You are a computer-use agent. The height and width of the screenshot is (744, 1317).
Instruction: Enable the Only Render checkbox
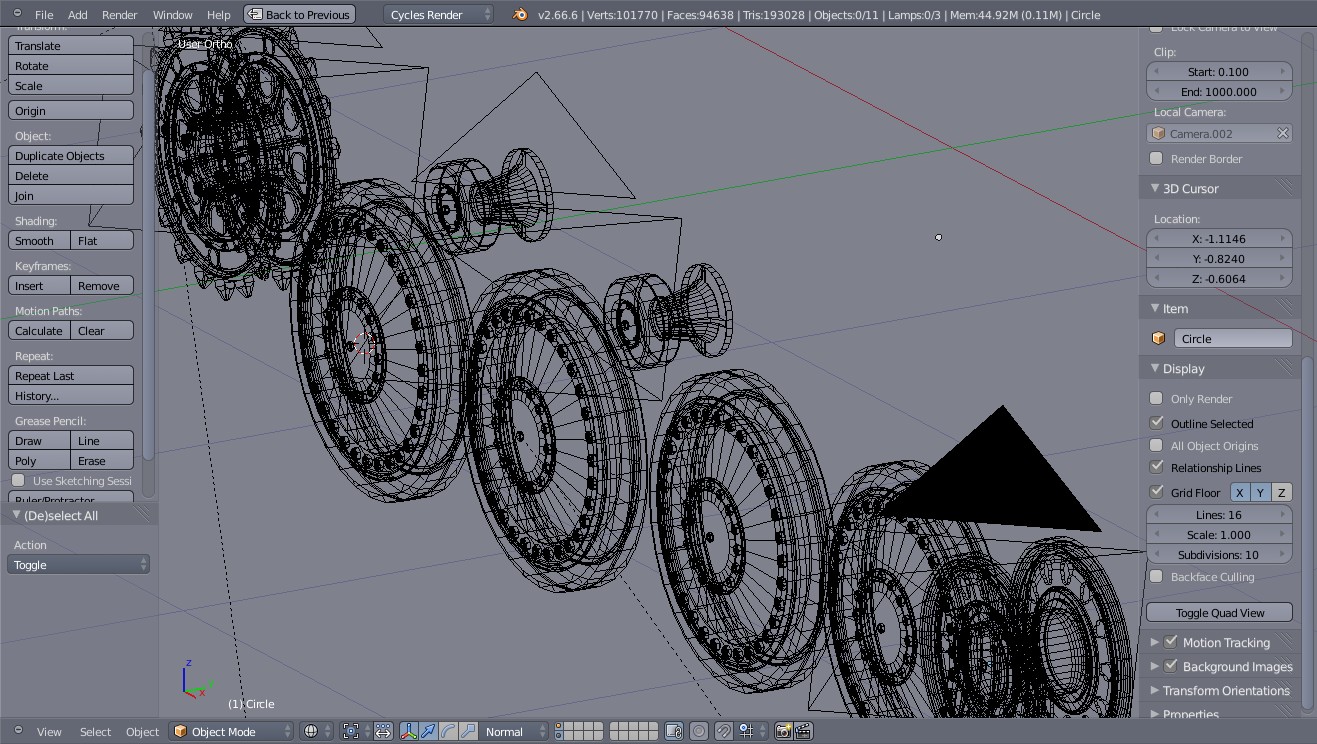point(1156,398)
